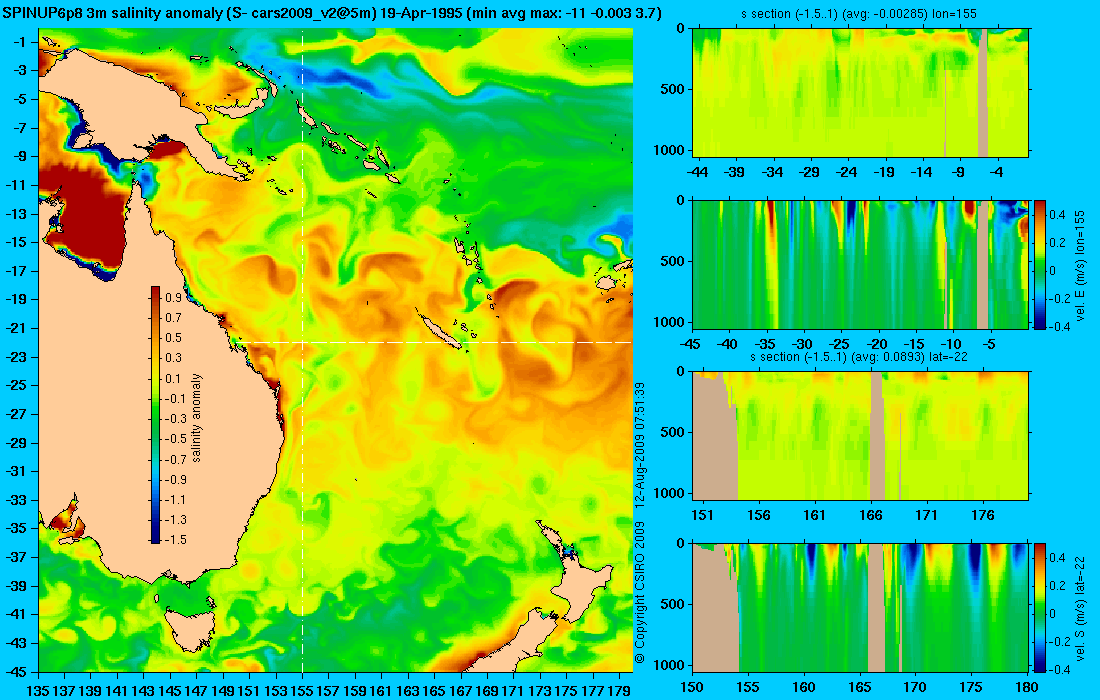The width and height of the screenshot is (1100, 700).
Task: Click the '167' label on the map longitude axis
Action: (x=461, y=691)
